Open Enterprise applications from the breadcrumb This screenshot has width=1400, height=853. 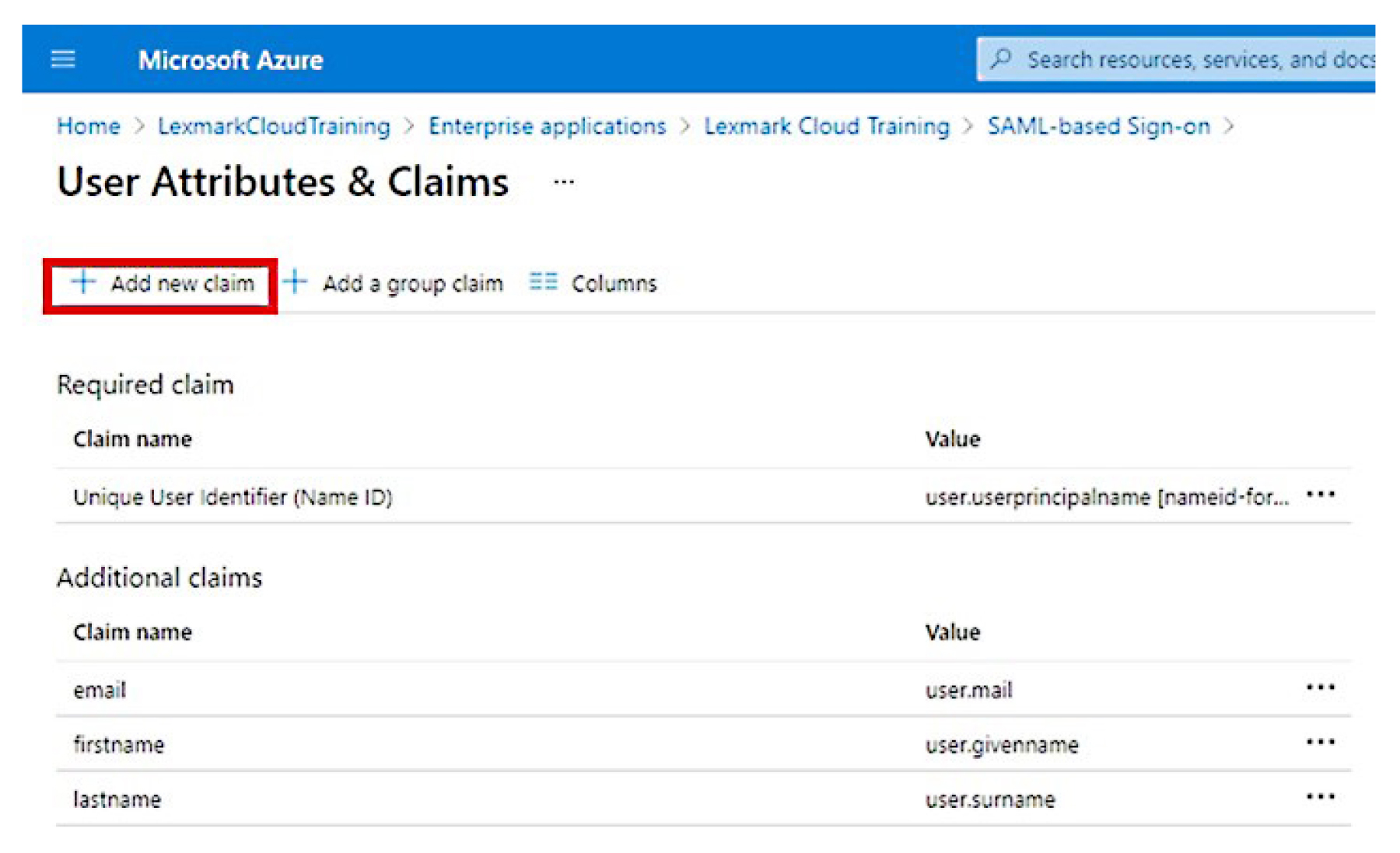pyautogui.click(x=547, y=126)
